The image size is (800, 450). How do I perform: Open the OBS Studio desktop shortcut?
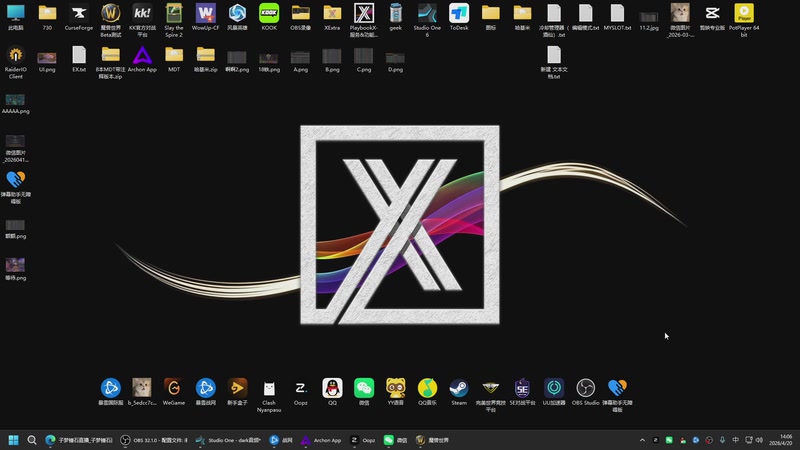pos(585,391)
